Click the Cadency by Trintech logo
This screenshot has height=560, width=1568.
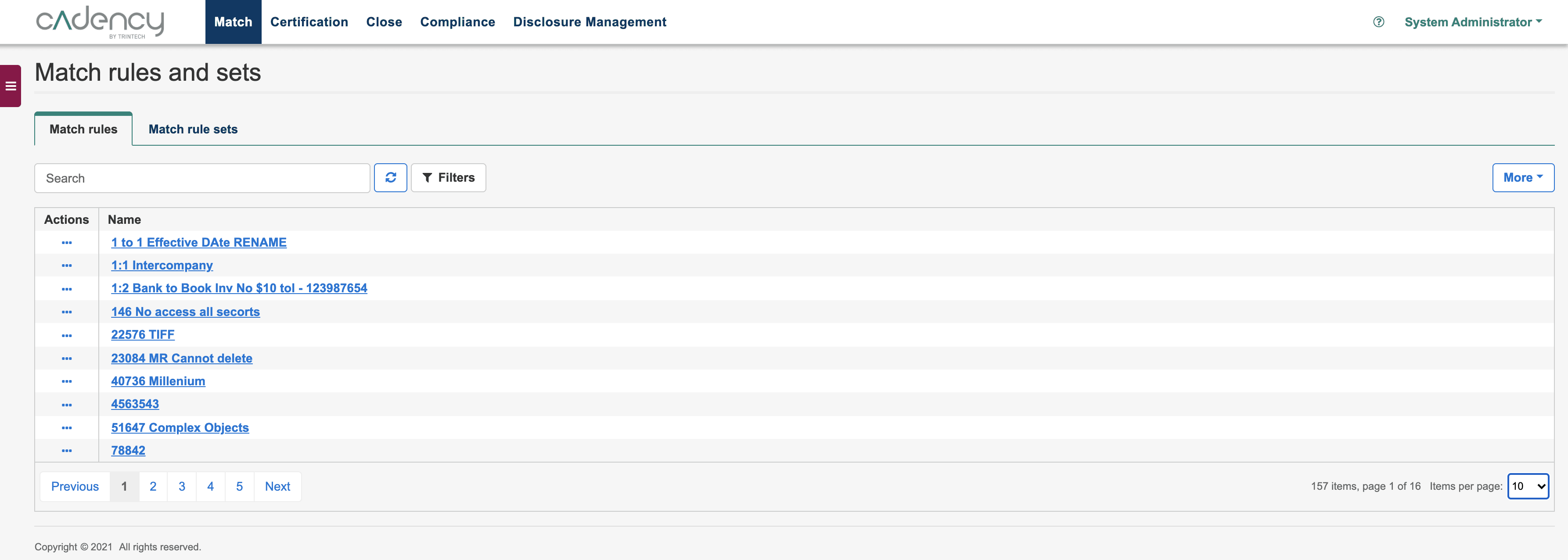[99, 22]
